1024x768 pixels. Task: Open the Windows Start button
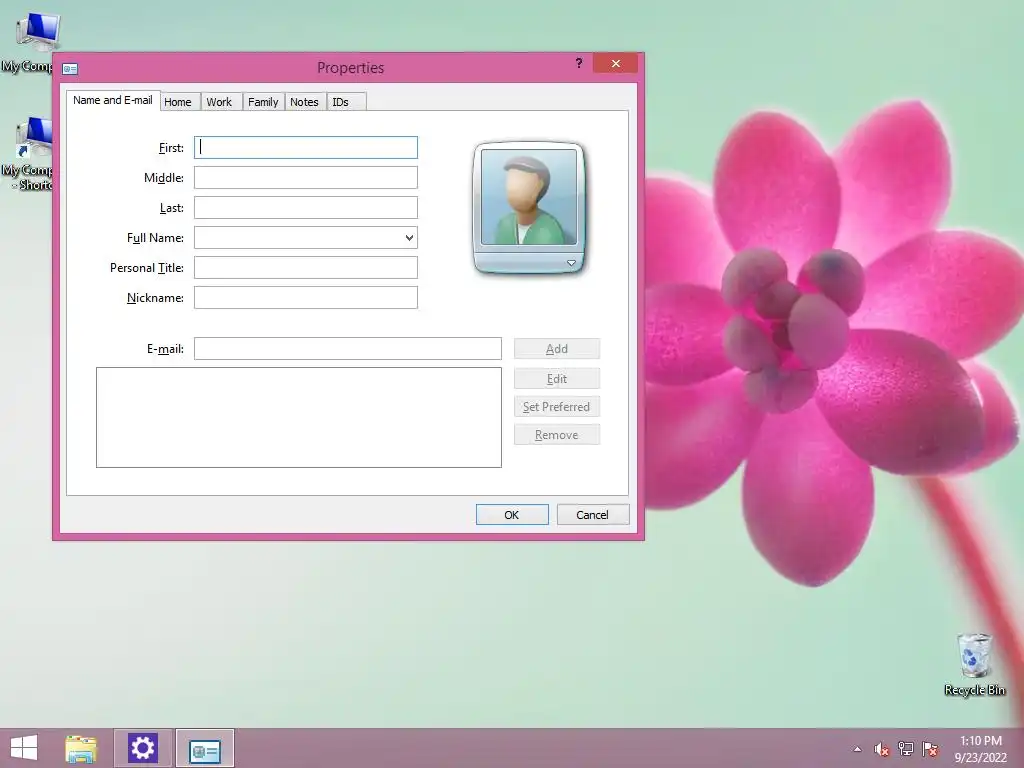click(x=24, y=748)
